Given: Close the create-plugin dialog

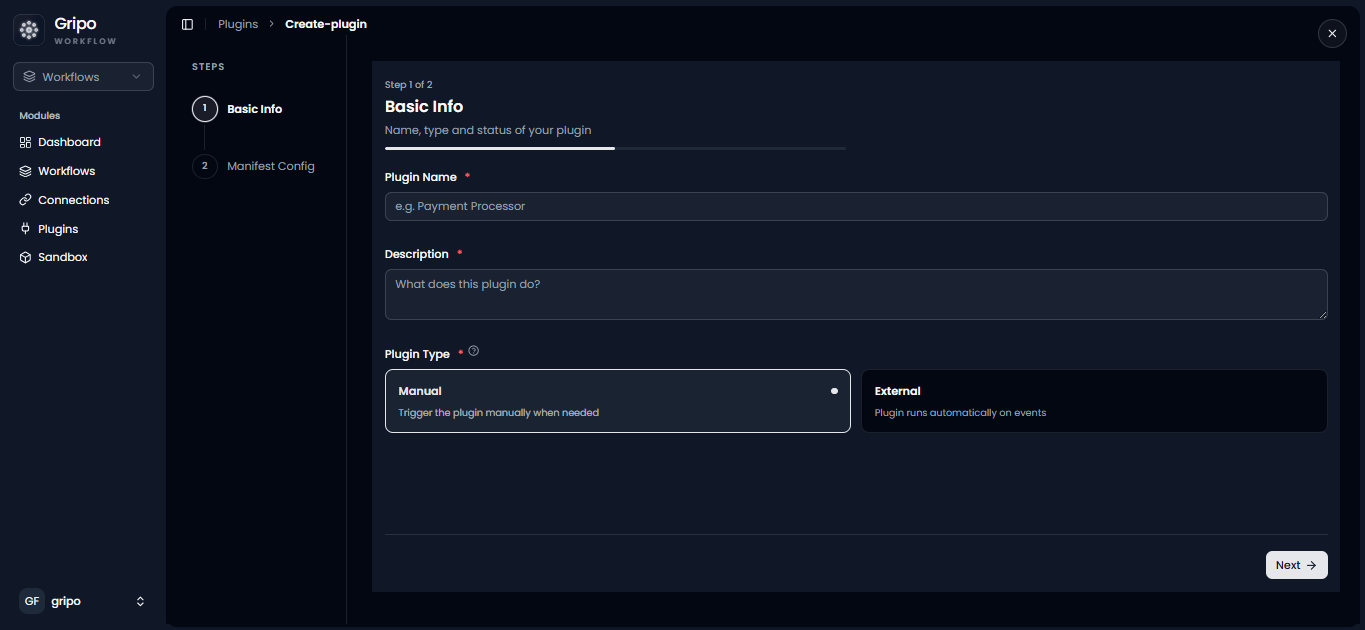Looking at the screenshot, I should [1331, 33].
